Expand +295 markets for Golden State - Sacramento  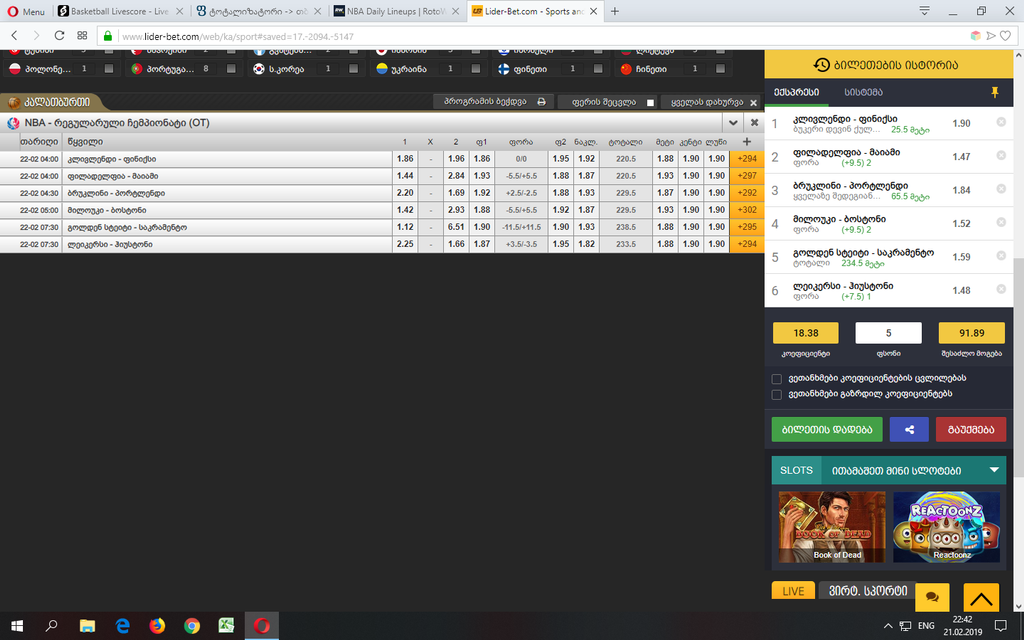coord(746,227)
